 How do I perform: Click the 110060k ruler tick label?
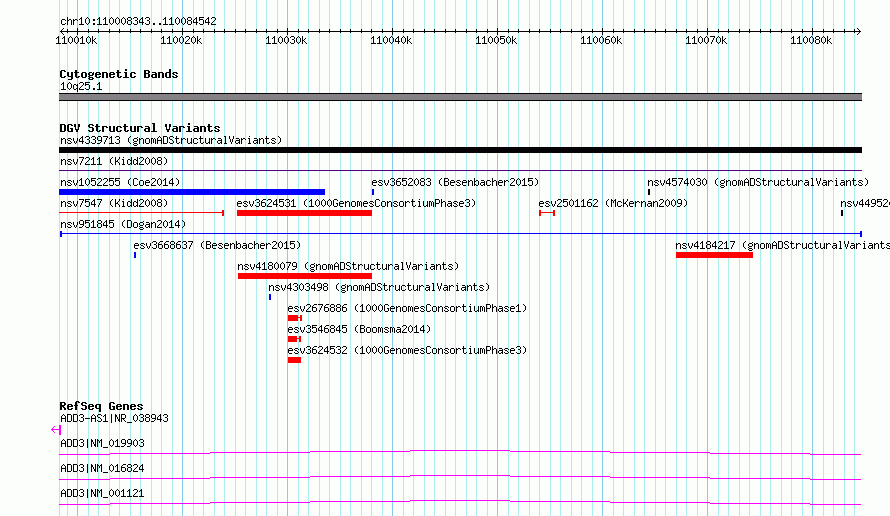click(x=601, y=41)
